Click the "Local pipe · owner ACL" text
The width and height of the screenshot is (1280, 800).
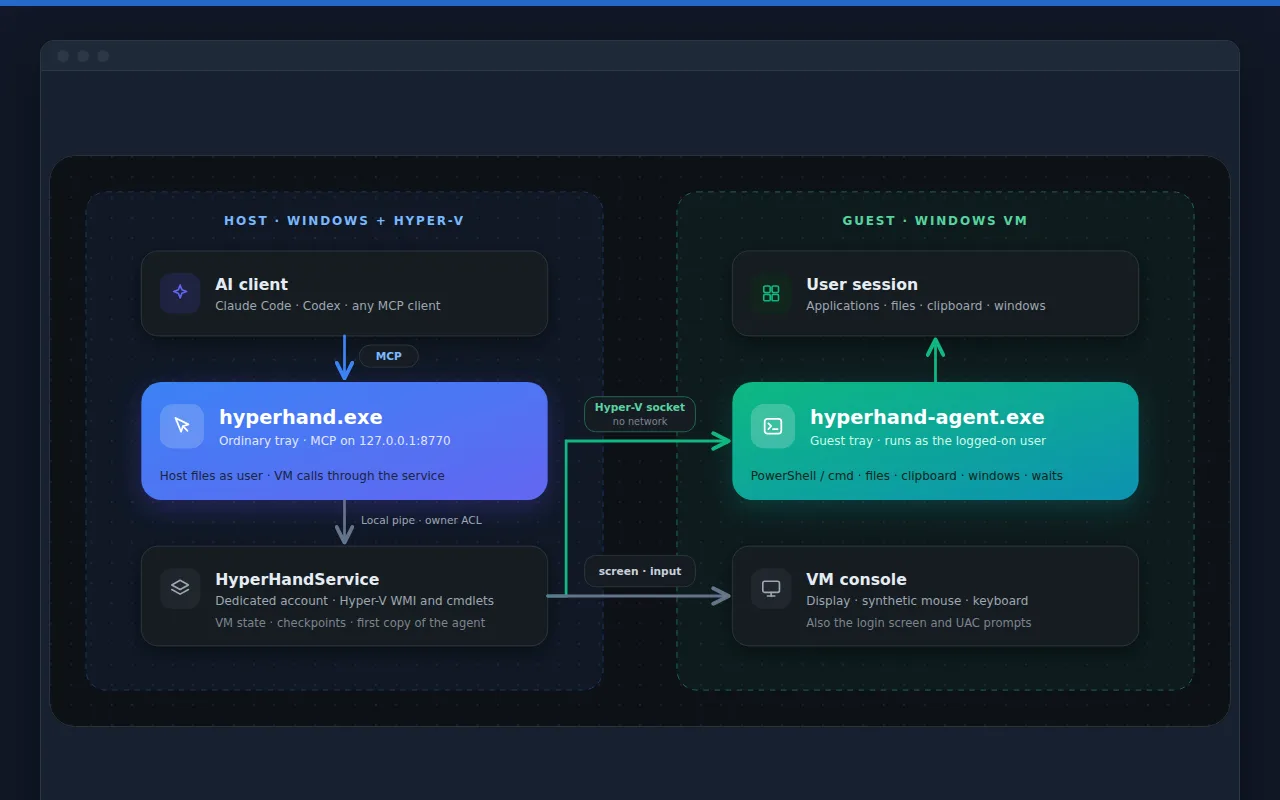(x=421, y=520)
